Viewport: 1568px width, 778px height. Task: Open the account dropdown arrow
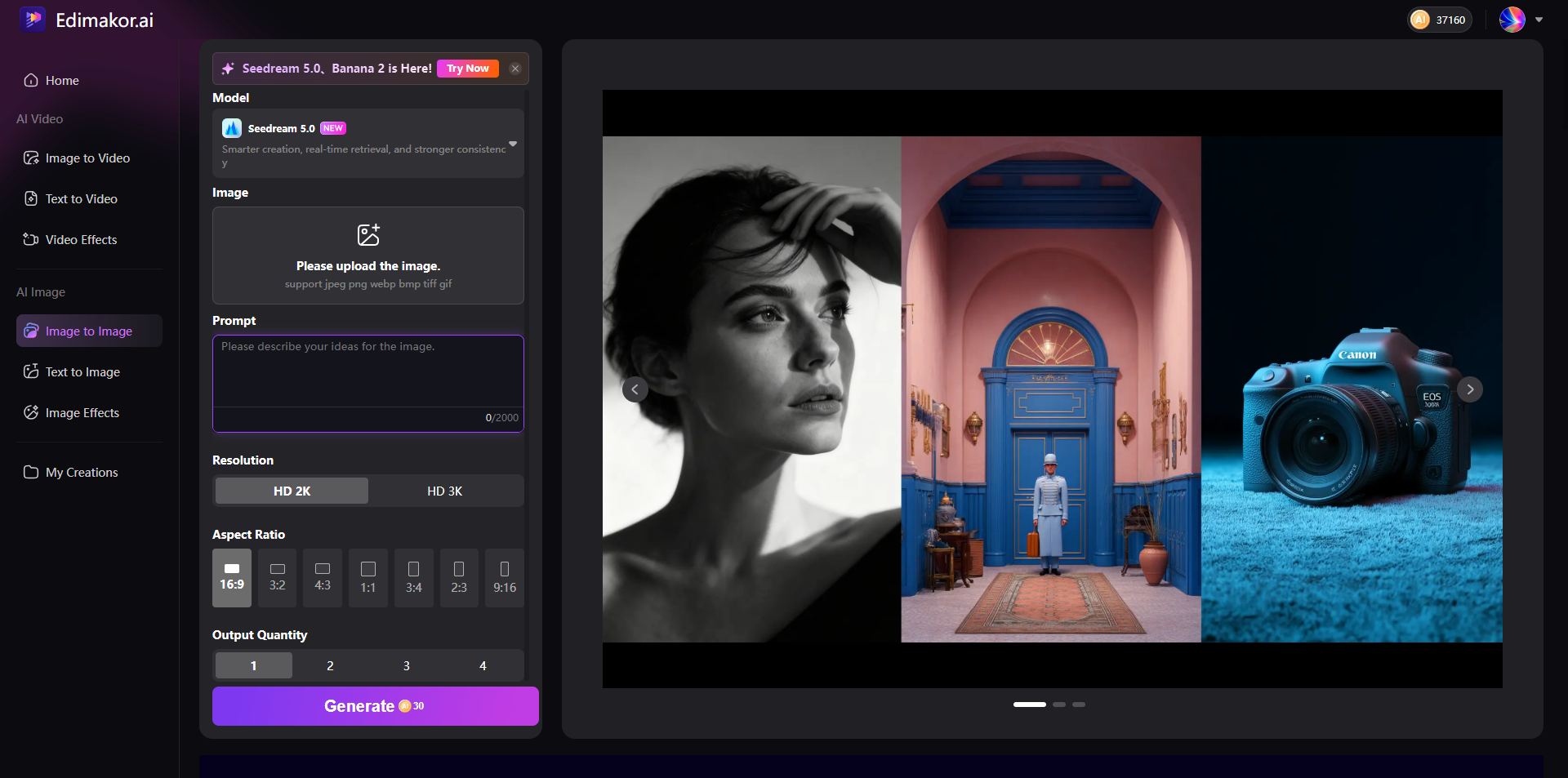[1540, 19]
